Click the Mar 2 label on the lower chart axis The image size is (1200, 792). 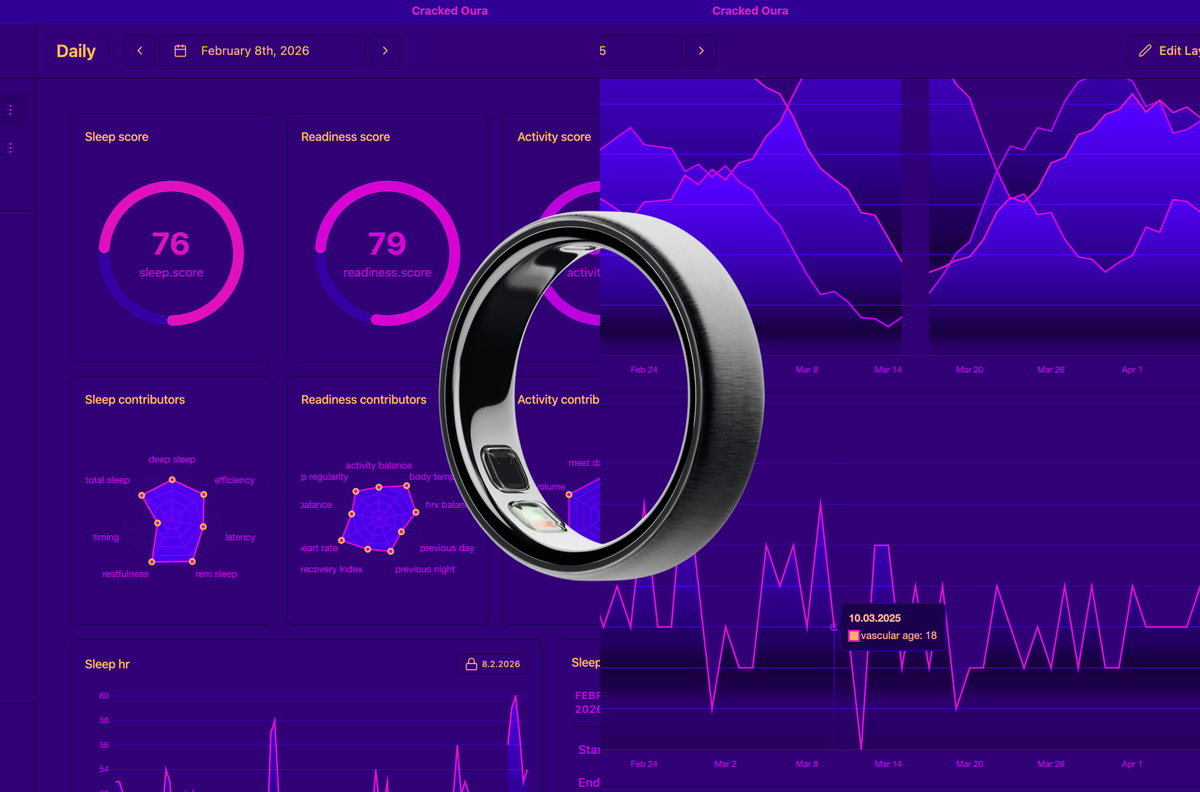tap(725, 764)
